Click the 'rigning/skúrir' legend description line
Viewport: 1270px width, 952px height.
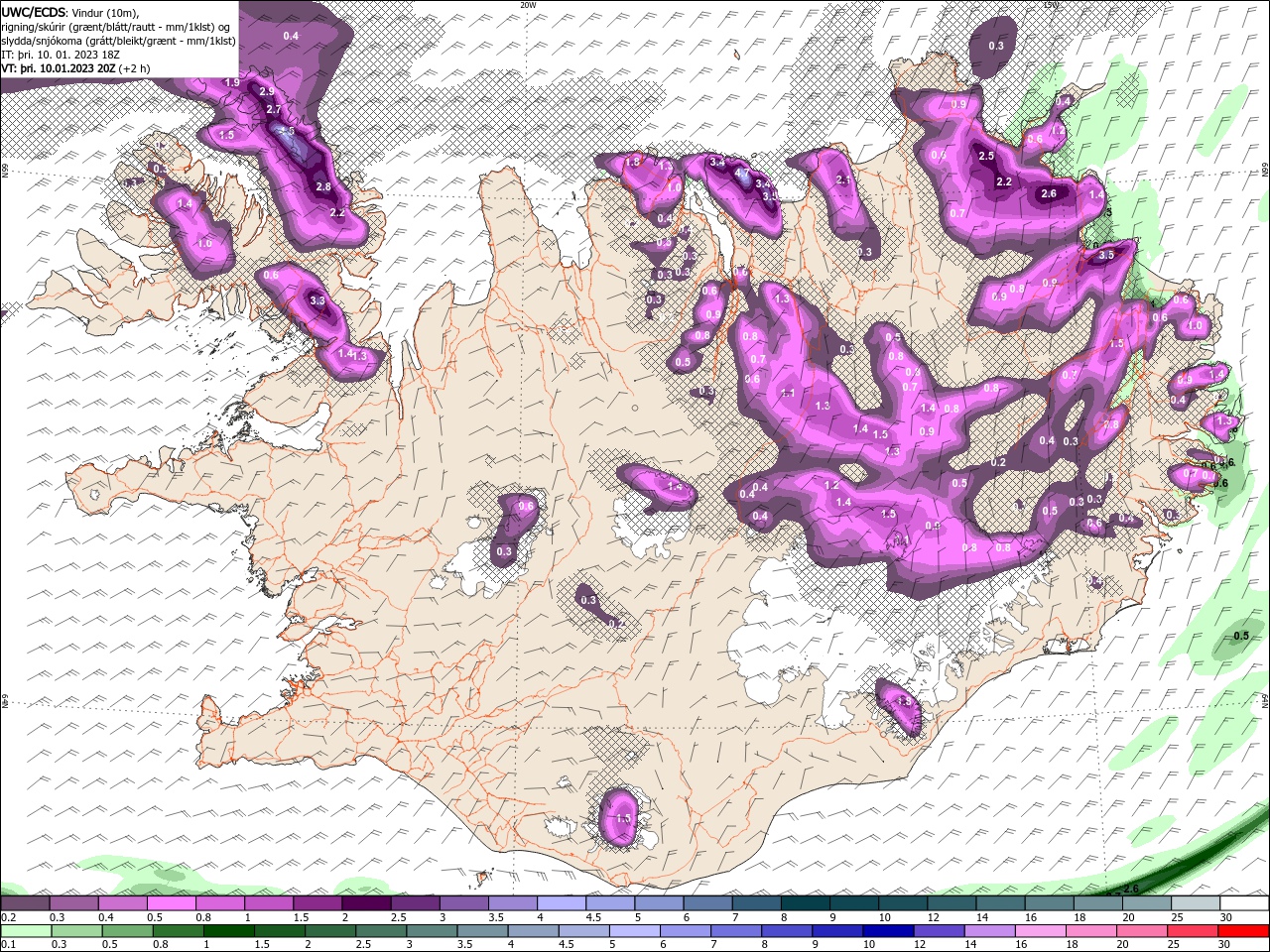pos(117,26)
